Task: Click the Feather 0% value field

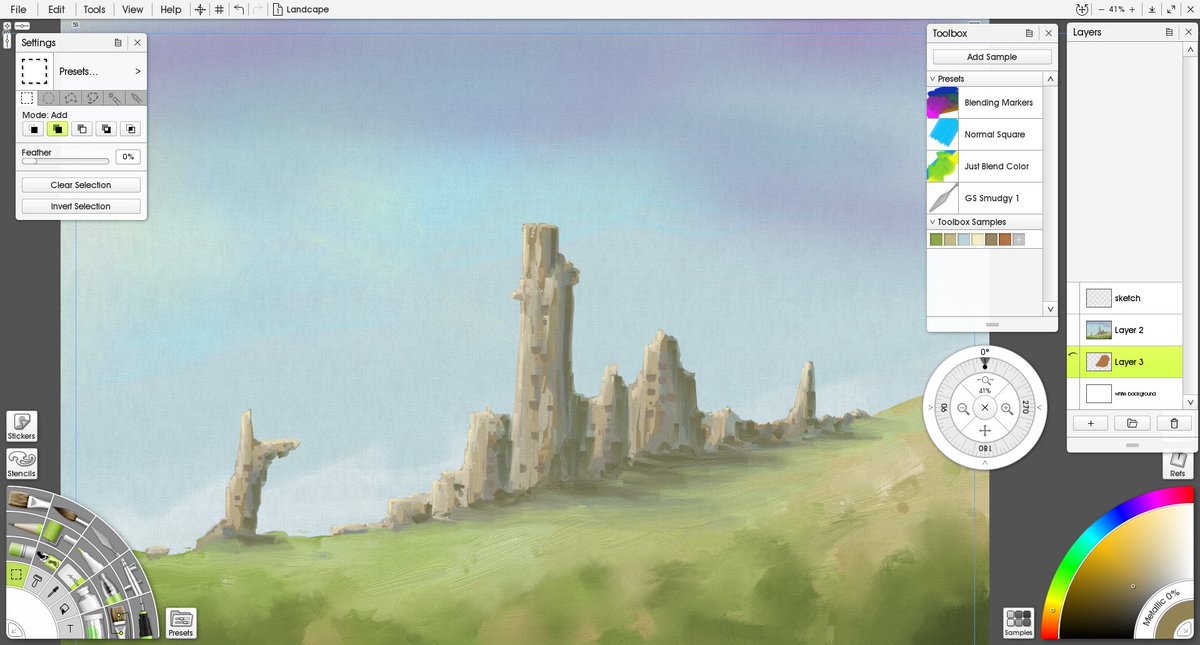Action: [128, 157]
